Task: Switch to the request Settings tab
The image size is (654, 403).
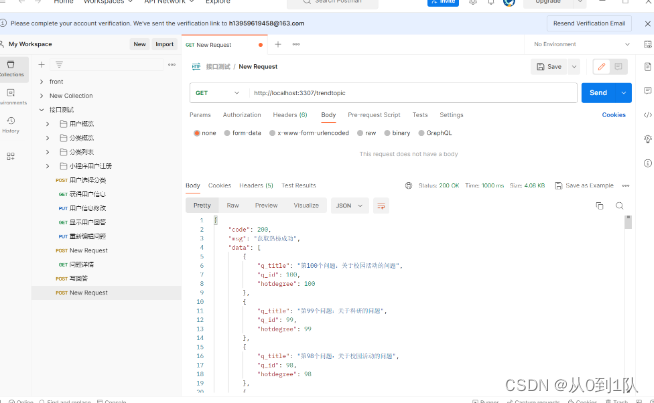Action: (451, 115)
